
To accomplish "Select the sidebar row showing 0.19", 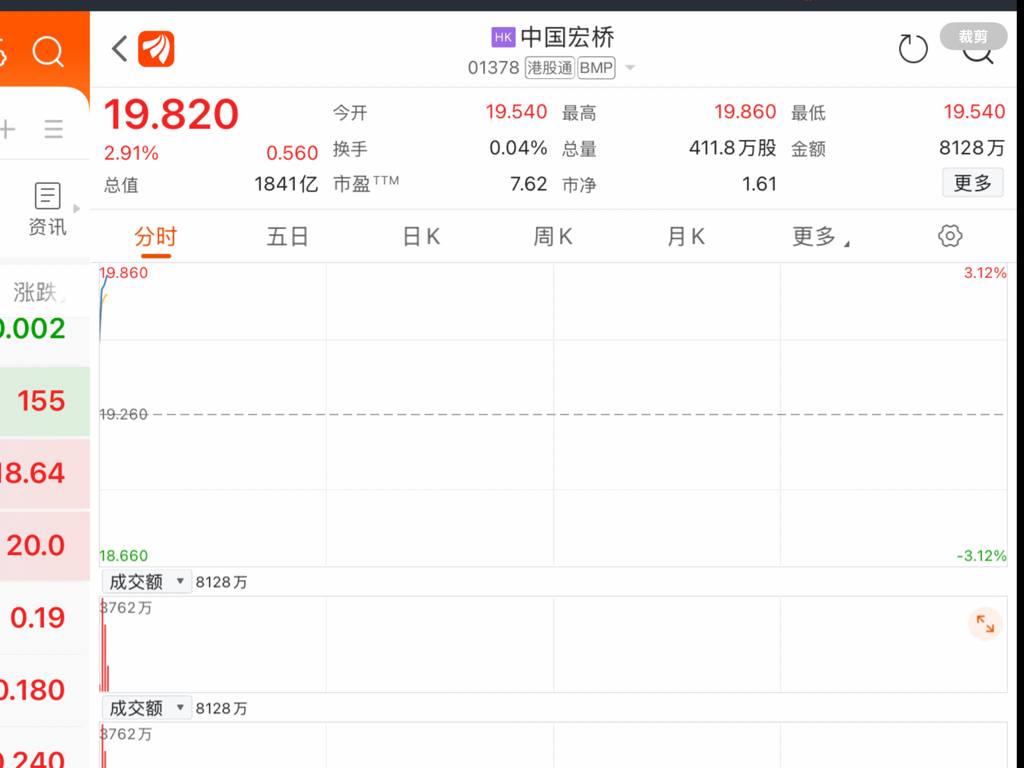I will click(44, 618).
